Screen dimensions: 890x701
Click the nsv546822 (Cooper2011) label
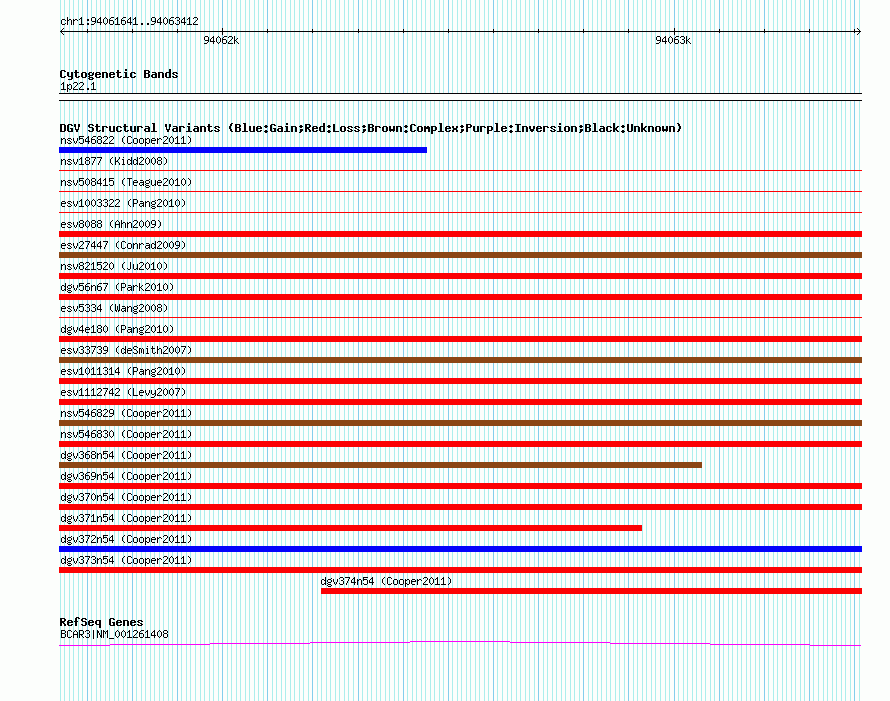126,140
